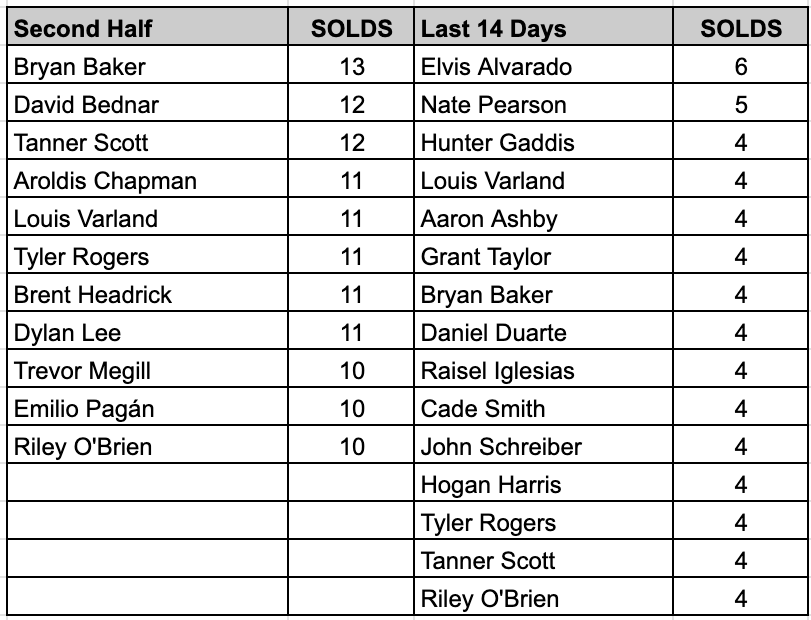Select the Emilio Pagán cell
Viewport: 811px width, 620px height.
tap(147, 407)
